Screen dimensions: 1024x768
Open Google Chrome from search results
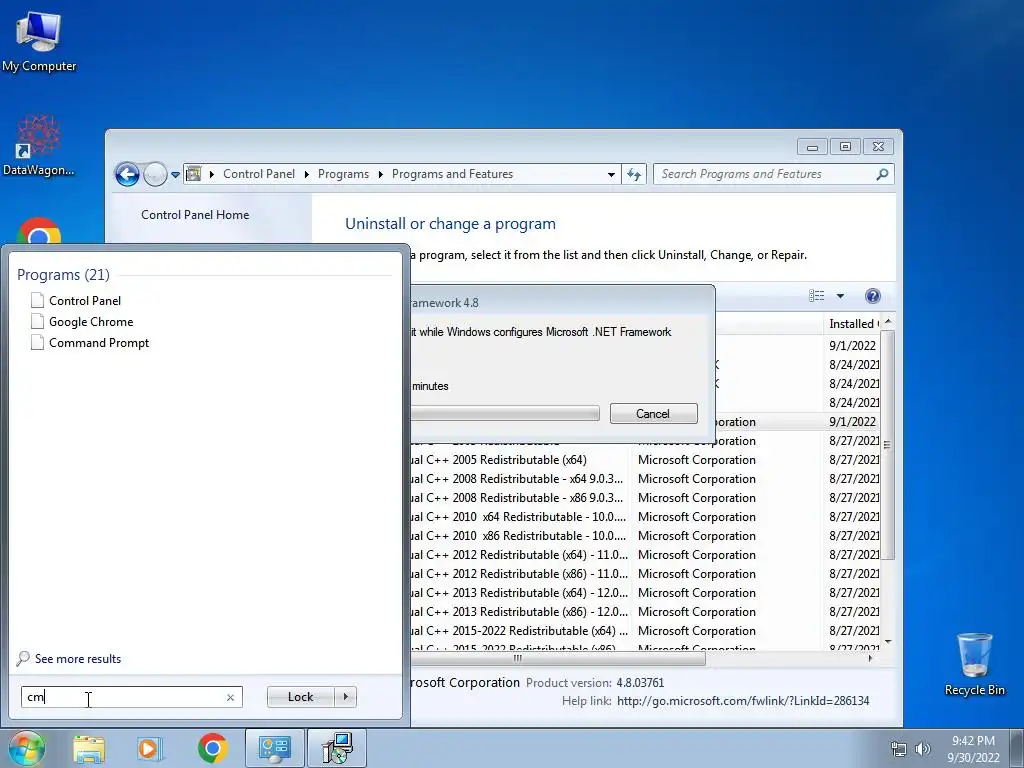point(91,321)
